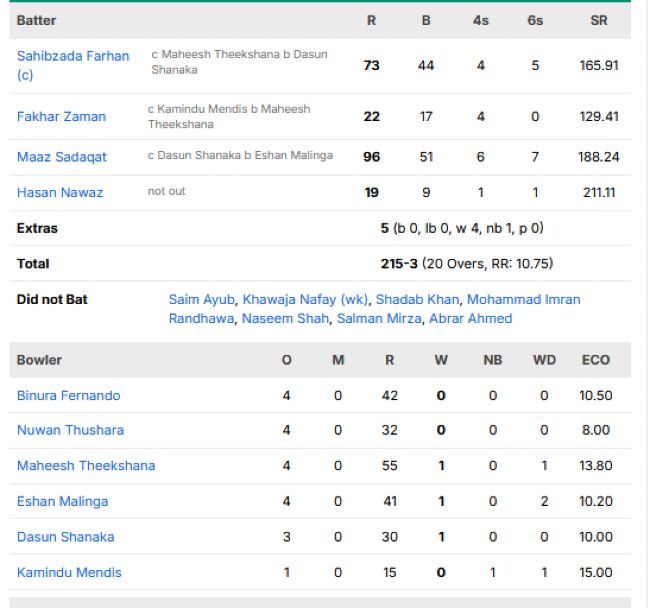Viewport: 650px width, 608px height.
Task: Click Binura Fernando's economy 10.50
Action: point(596,395)
